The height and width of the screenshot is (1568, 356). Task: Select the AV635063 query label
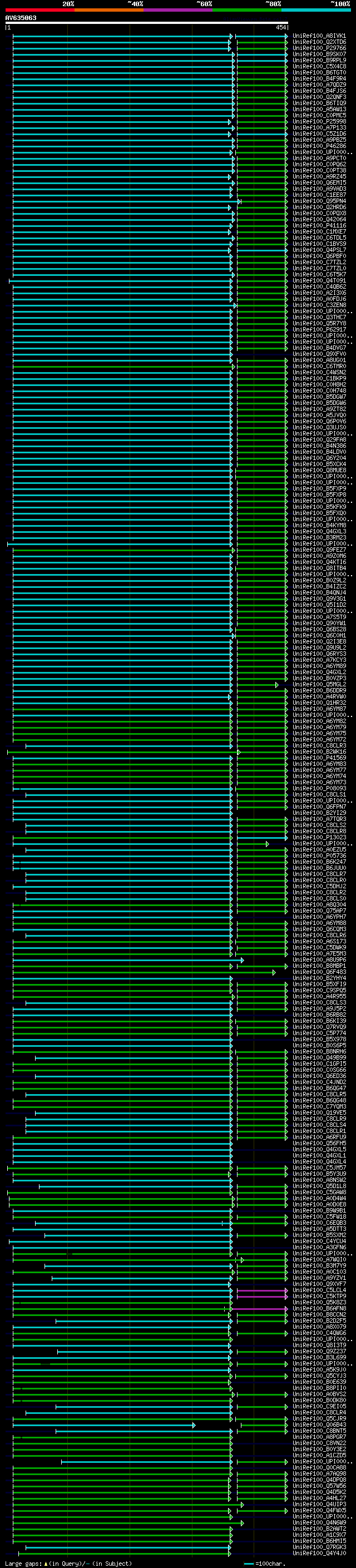coord(21,18)
